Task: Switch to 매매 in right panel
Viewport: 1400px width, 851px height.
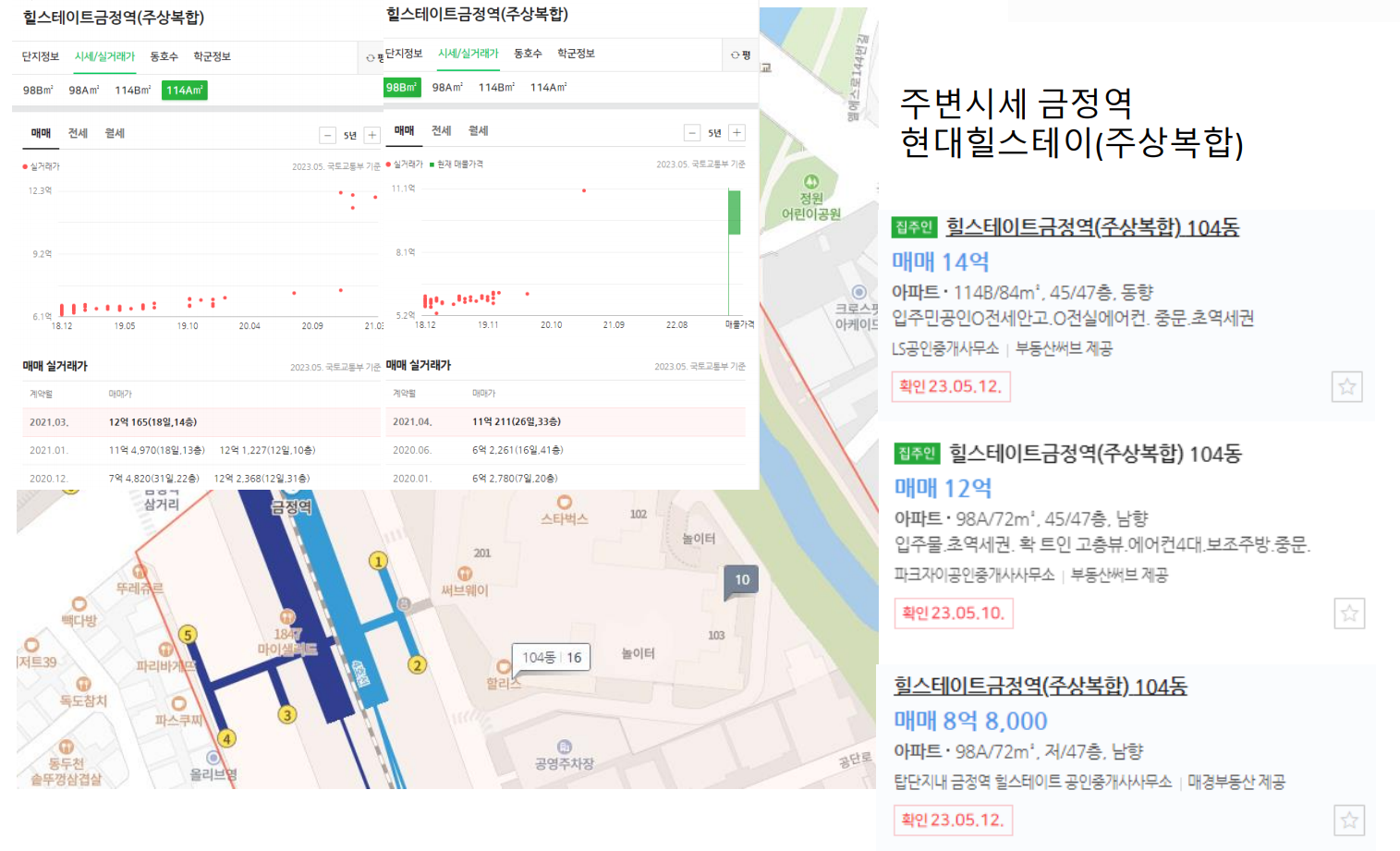Action: coord(405,130)
